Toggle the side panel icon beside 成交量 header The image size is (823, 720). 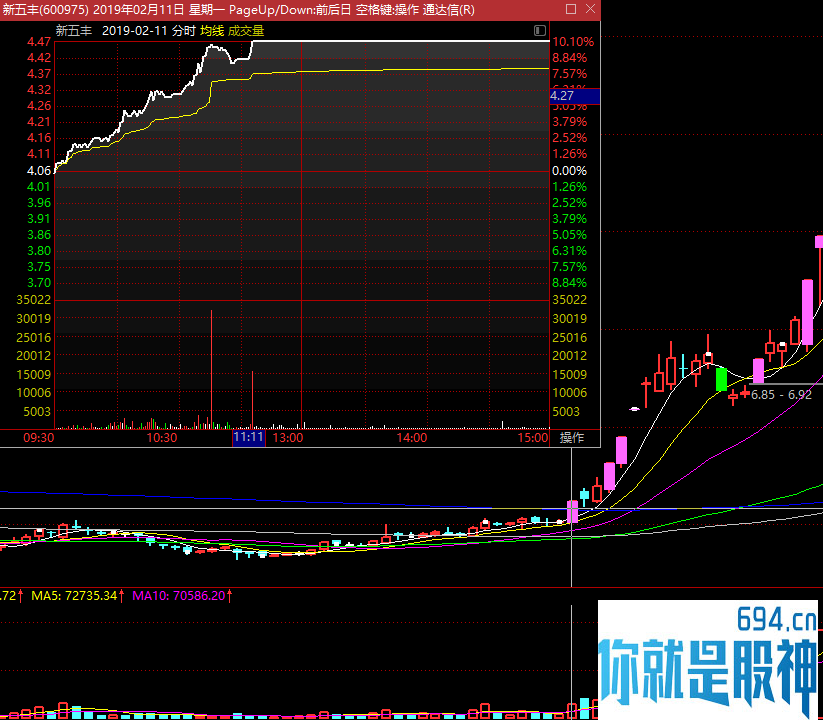point(540,30)
